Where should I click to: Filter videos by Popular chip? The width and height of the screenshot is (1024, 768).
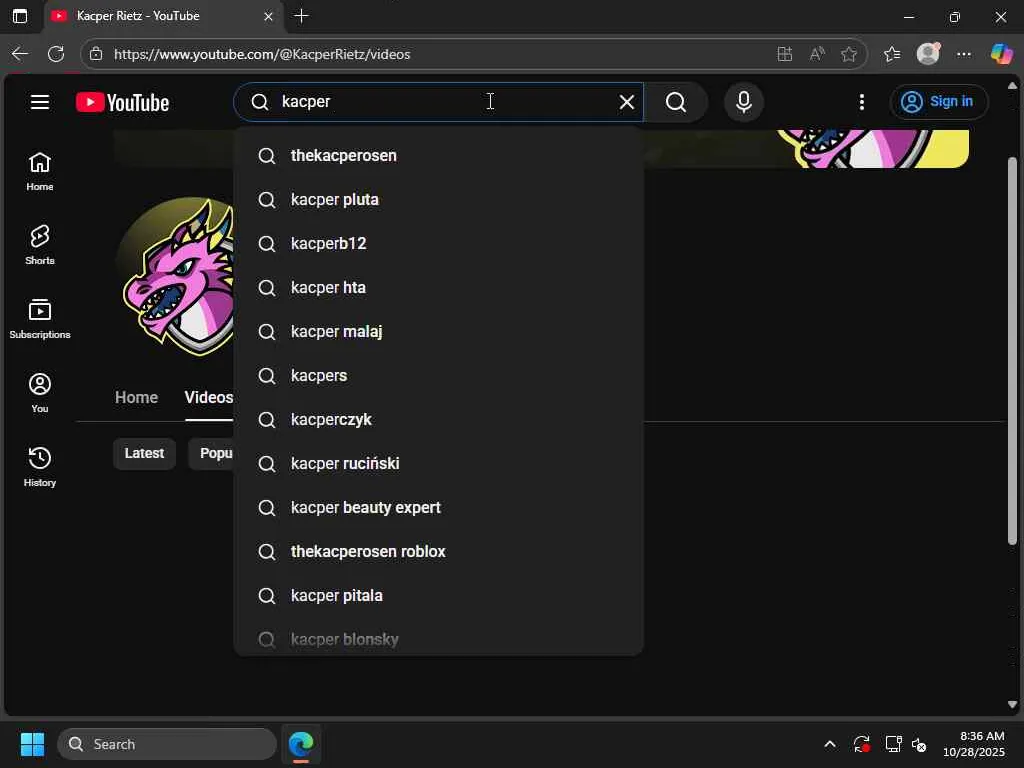click(x=212, y=453)
